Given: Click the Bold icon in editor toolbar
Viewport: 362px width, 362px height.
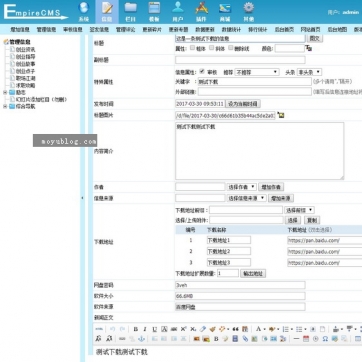Looking at the screenshot, I should 136,329.
